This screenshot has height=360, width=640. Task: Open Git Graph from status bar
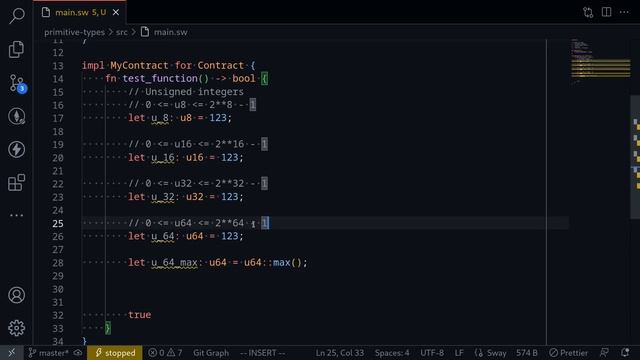[211, 353]
